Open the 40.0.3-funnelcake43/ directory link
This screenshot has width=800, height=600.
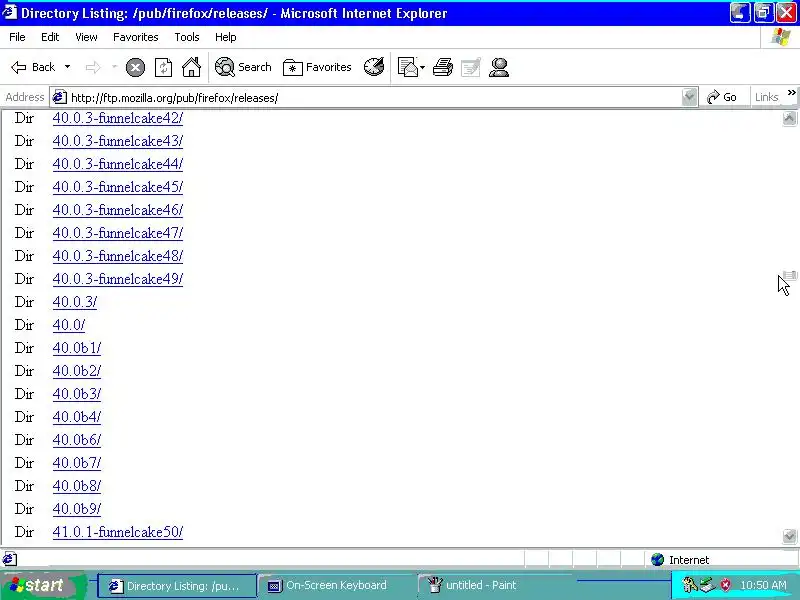coord(117,141)
